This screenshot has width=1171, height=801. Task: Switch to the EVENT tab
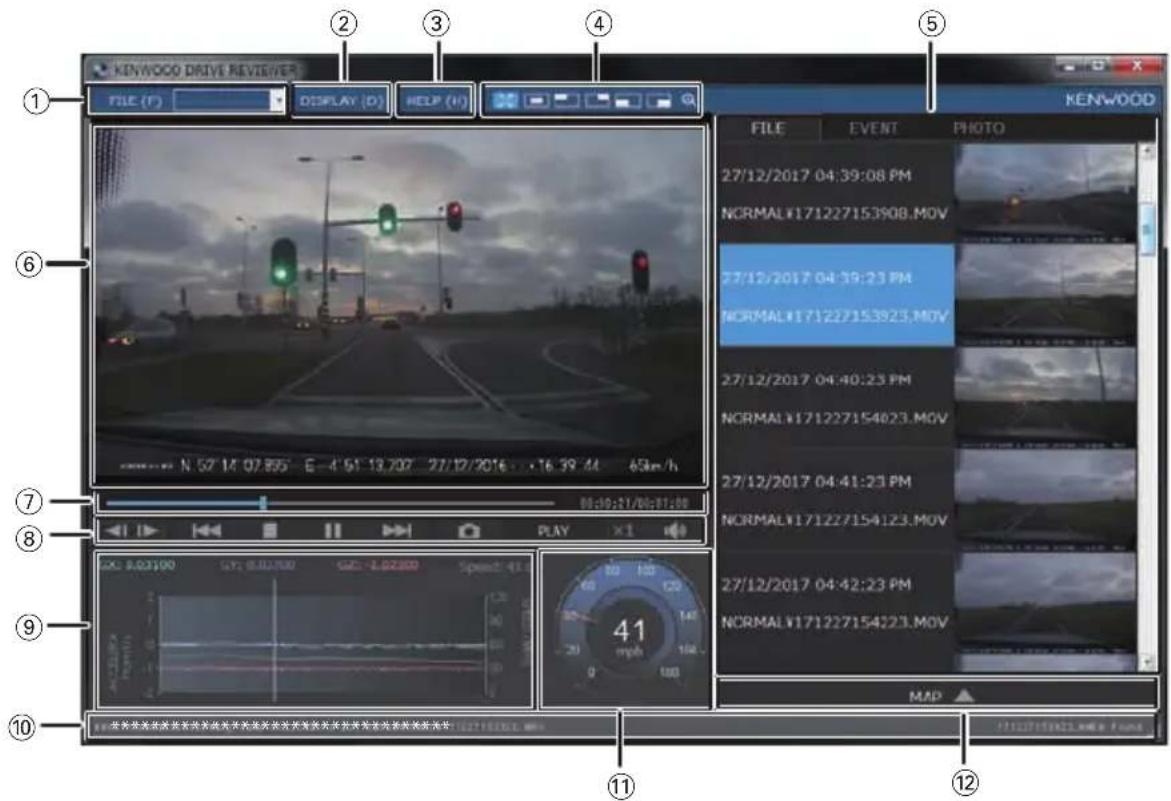click(x=873, y=128)
